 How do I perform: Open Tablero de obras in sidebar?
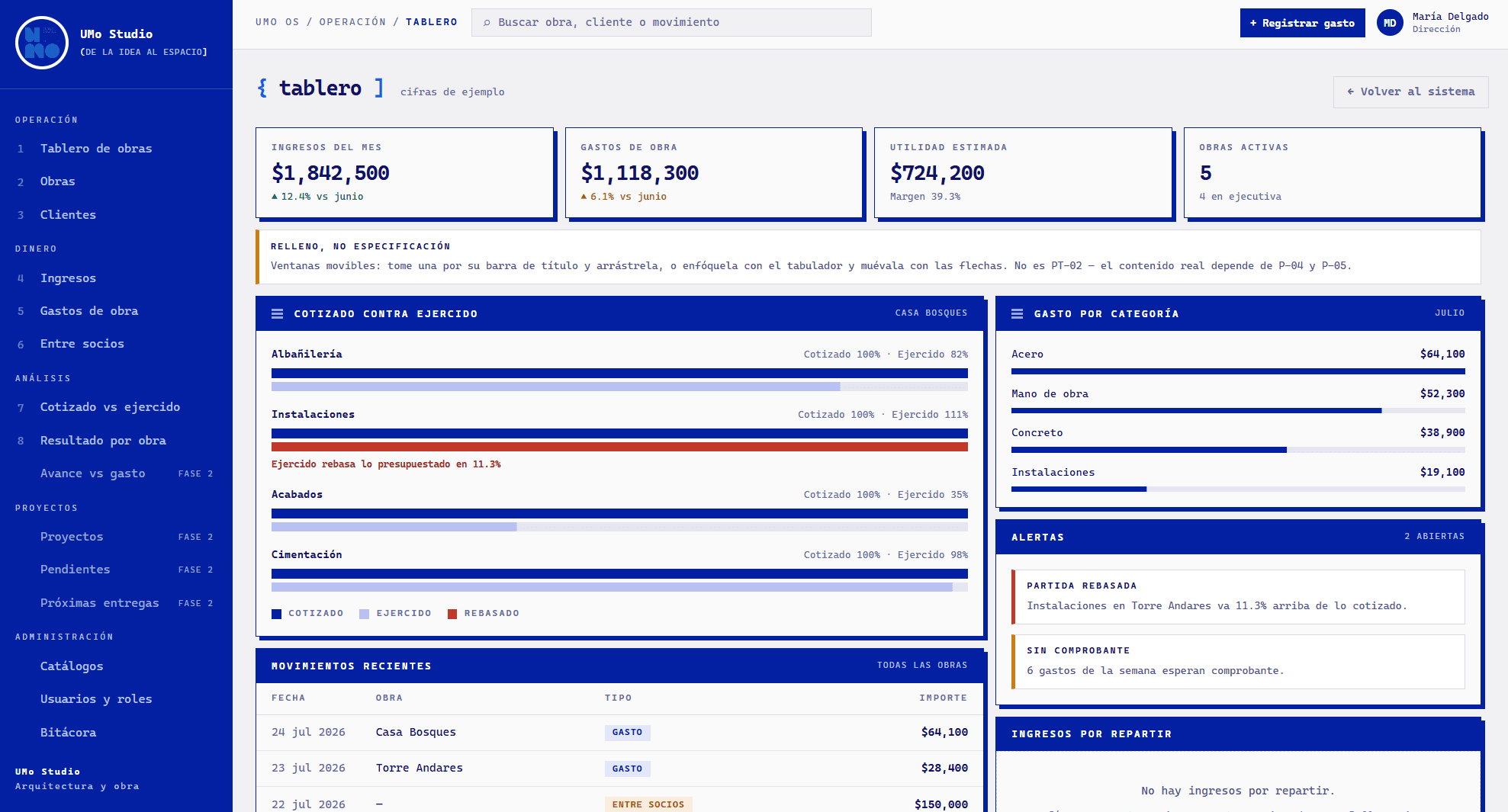coord(116,149)
